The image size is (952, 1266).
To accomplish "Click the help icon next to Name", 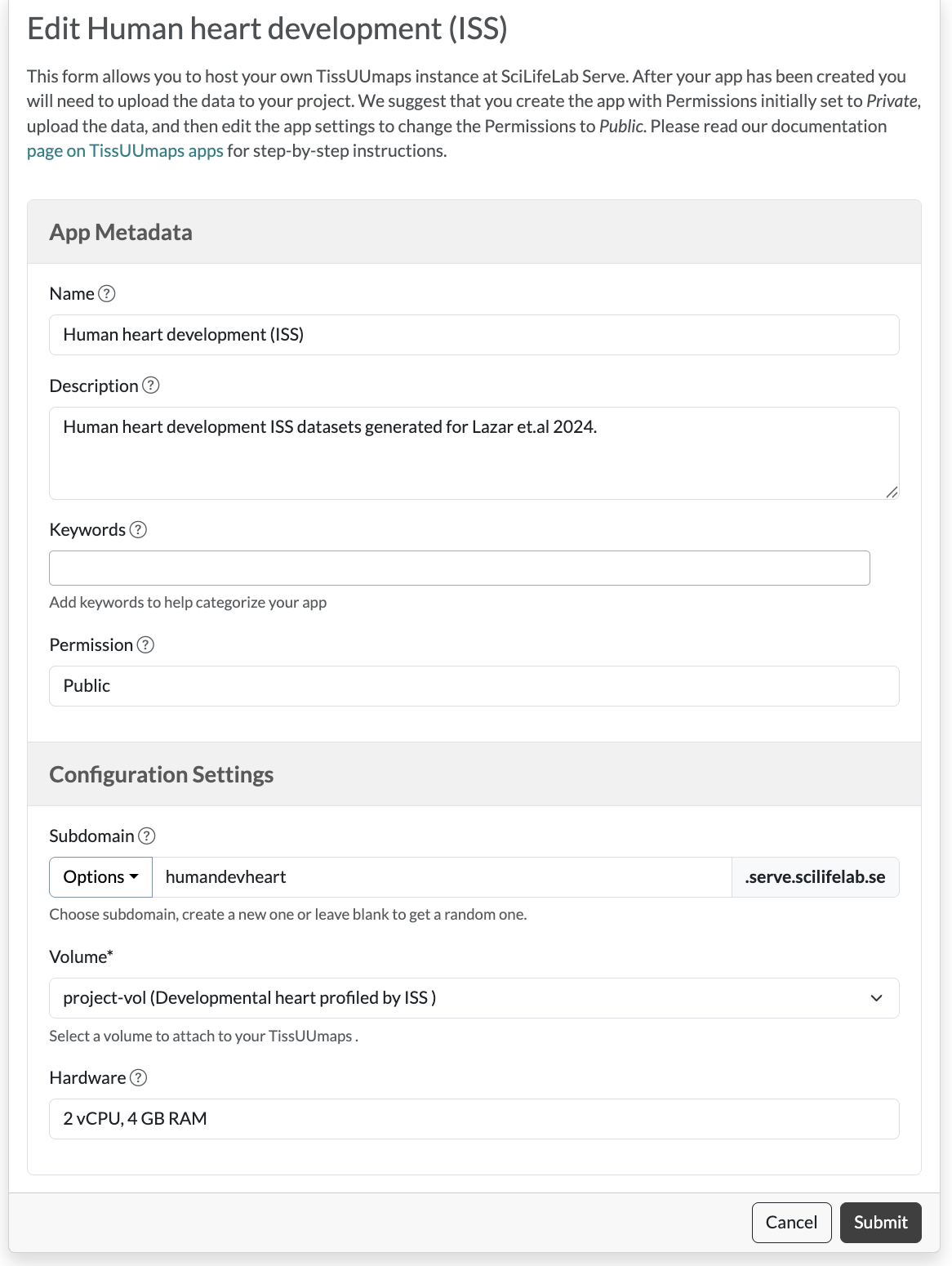I will (x=107, y=294).
